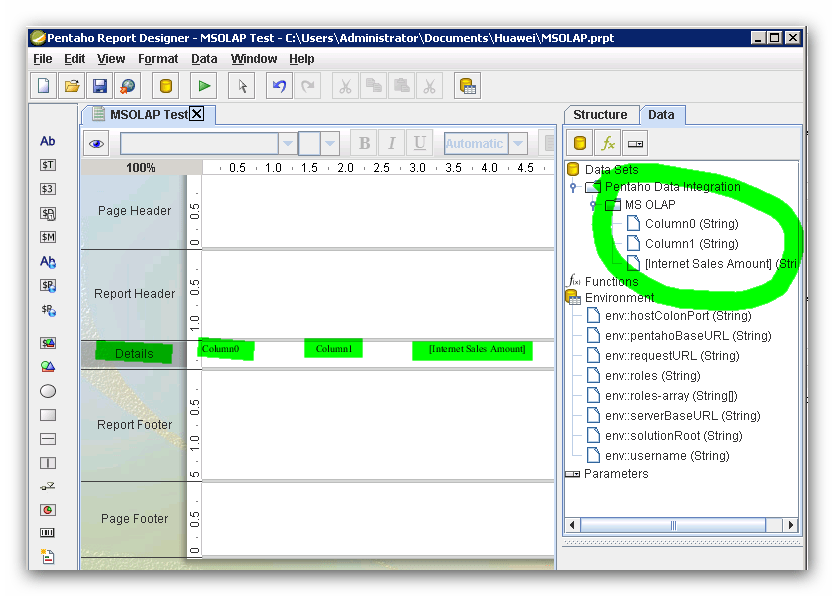Switch to the Structure tab
The image size is (834, 596).
pos(601,115)
